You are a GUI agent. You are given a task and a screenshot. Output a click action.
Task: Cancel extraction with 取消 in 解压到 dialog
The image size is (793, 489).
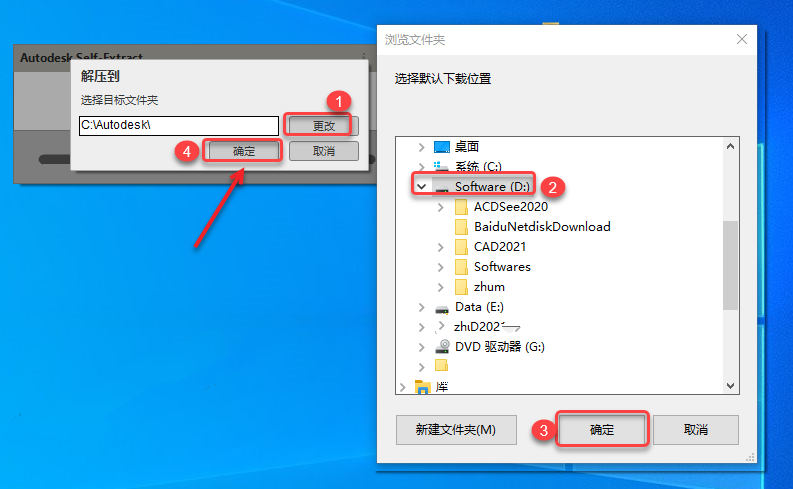(324, 151)
